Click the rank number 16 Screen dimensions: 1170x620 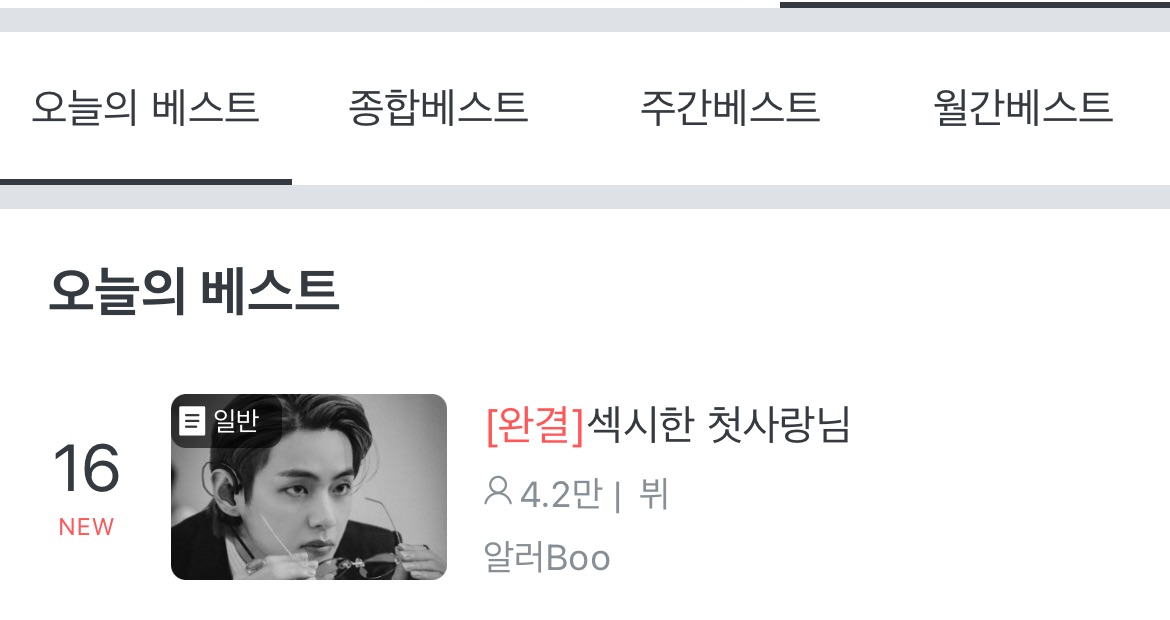(x=87, y=469)
